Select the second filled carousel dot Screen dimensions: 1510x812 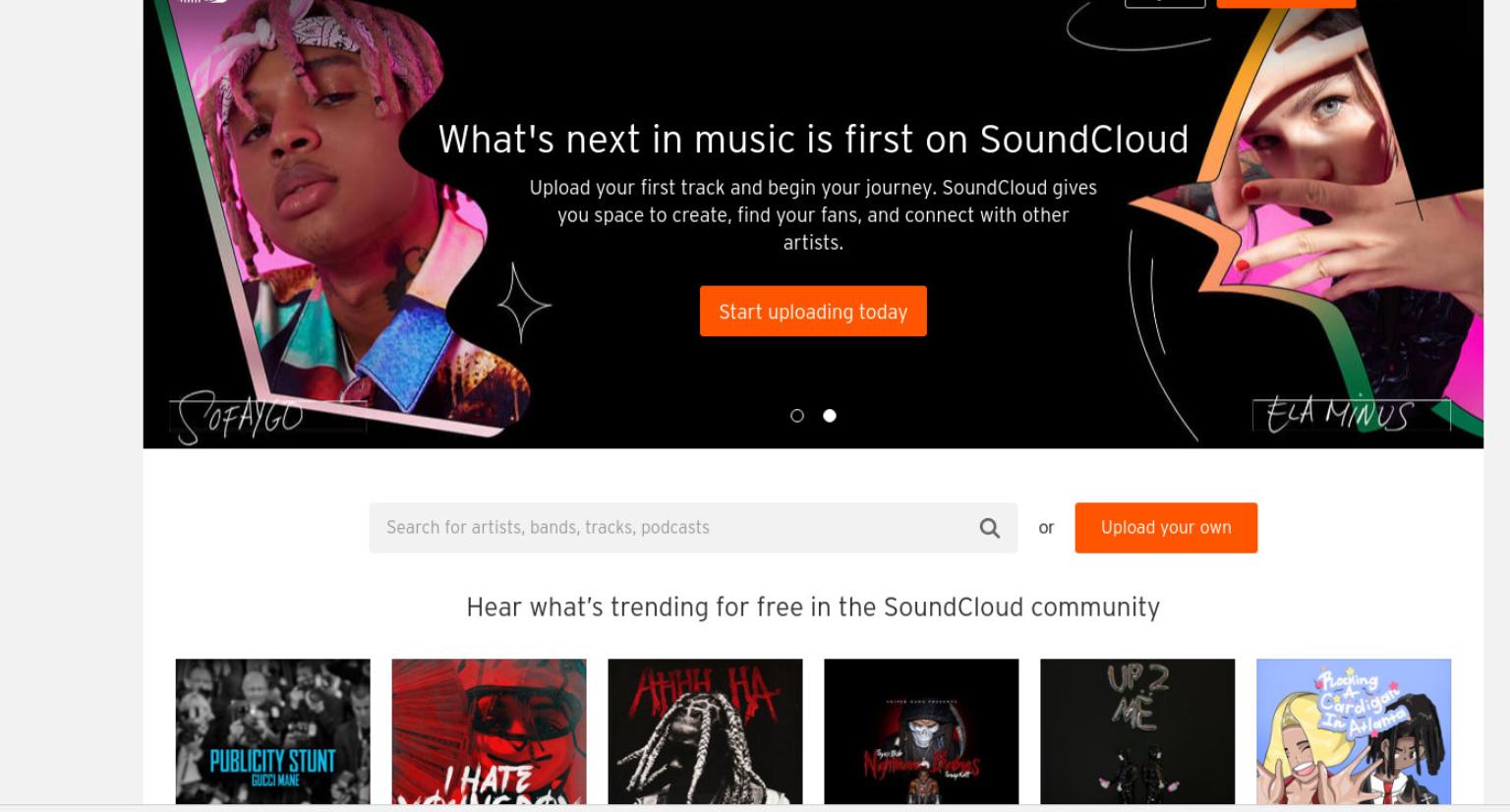[830, 416]
